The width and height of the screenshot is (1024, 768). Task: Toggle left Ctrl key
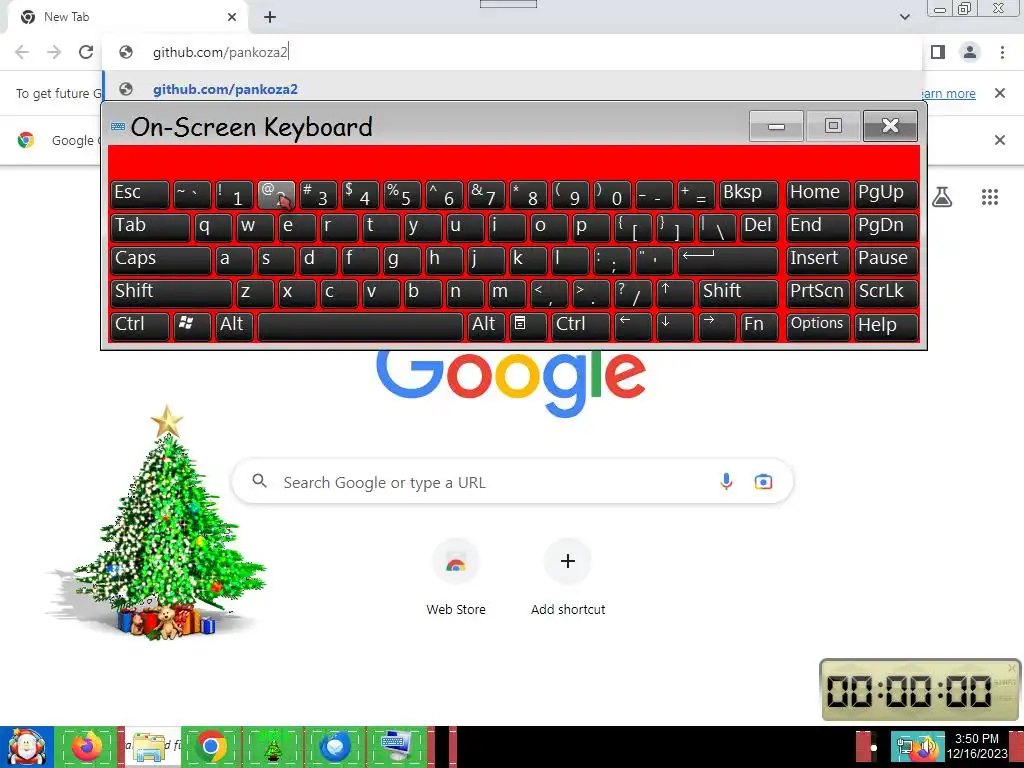coord(140,326)
